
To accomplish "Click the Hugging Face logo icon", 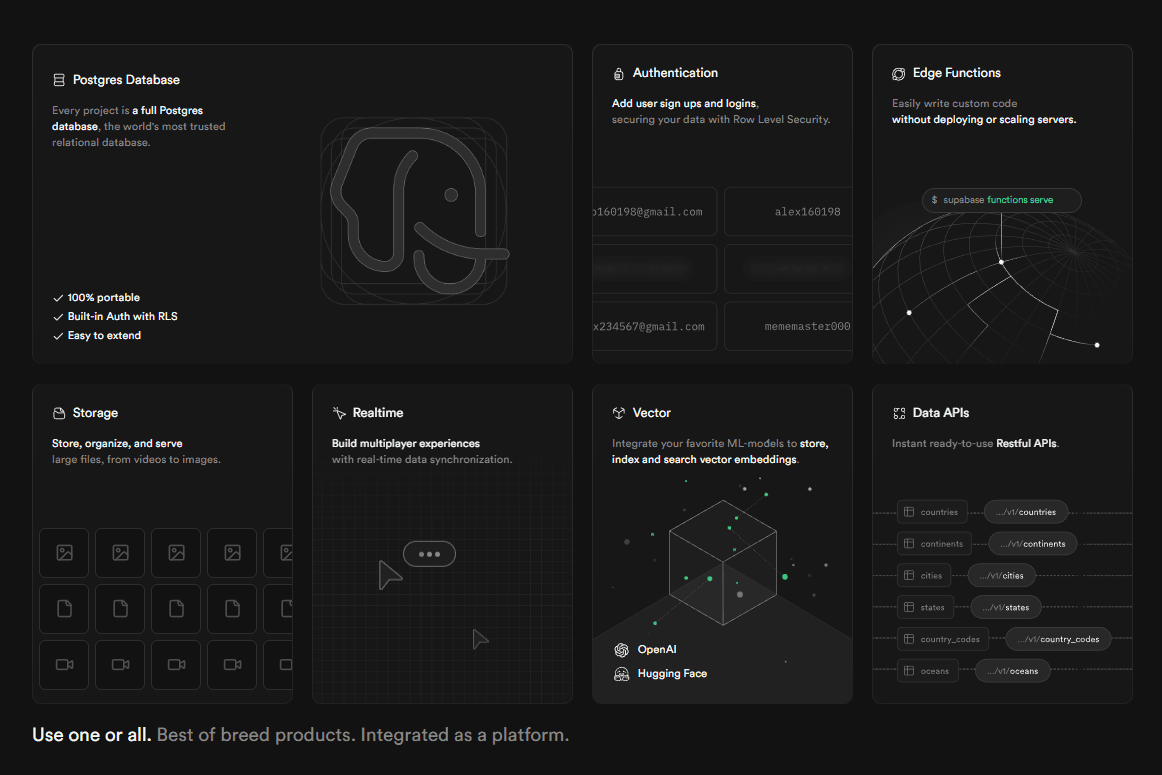I will click(621, 674).
